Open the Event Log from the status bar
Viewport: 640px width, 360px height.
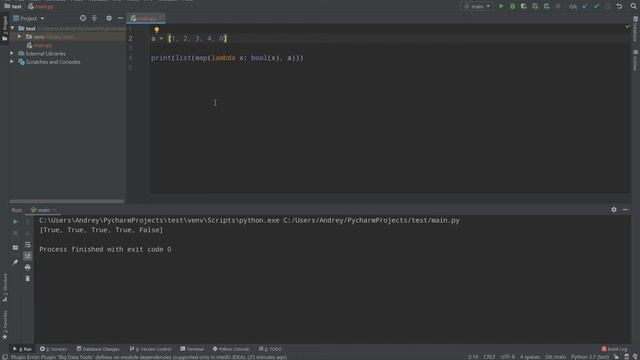[614, 349]
